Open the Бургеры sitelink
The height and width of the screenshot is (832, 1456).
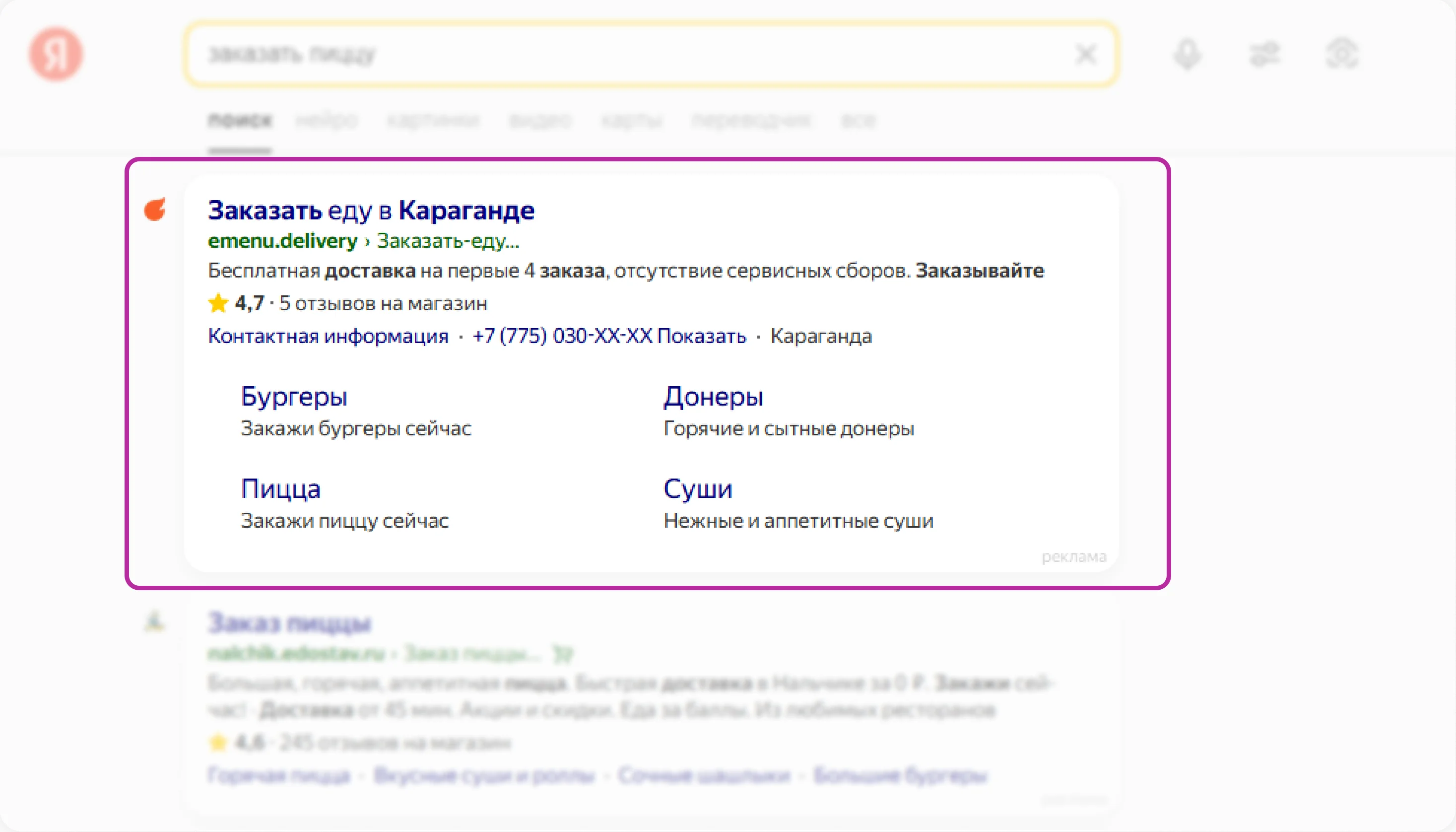pyautogui.click(x=294, y=396)
